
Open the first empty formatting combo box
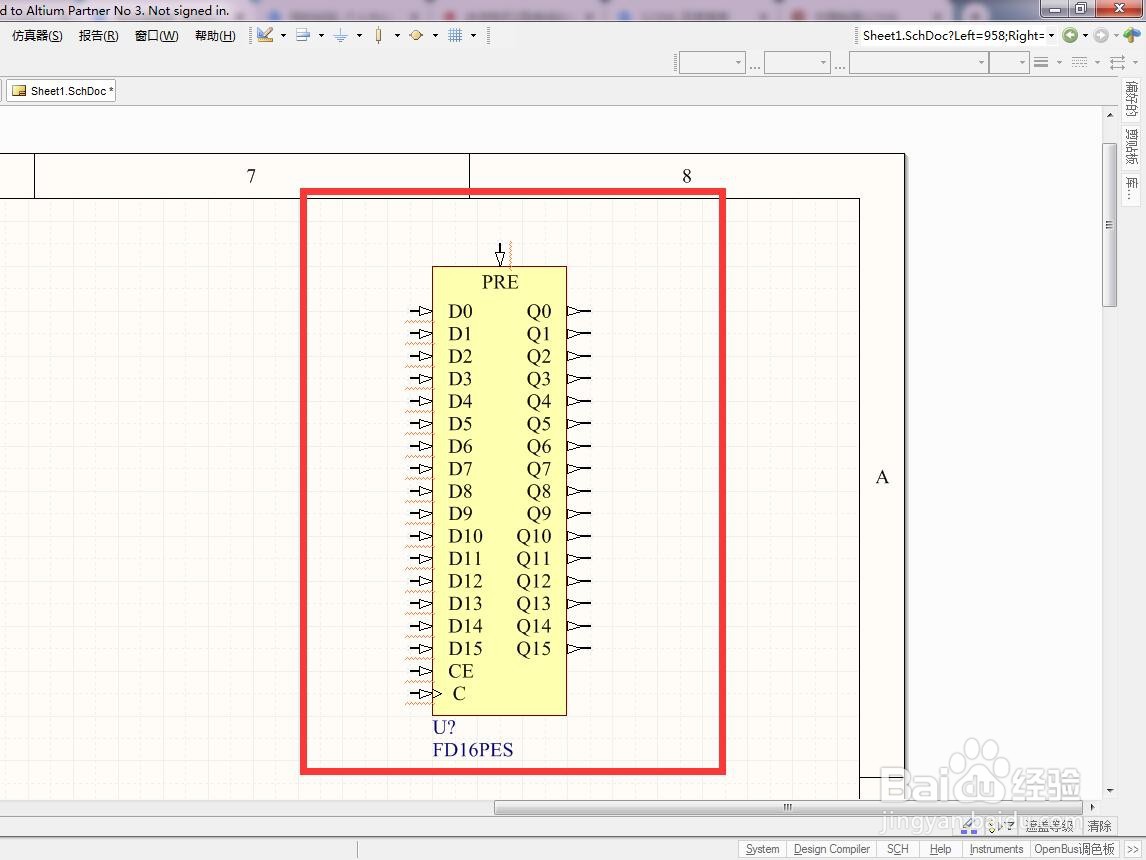click(x=712, y=63)
